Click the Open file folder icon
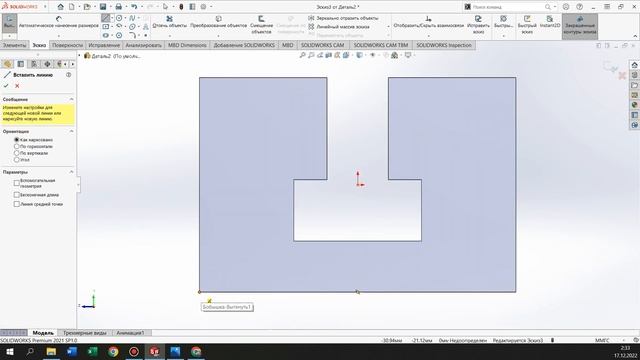Screen dimensions: 640x360 [87, 7]
